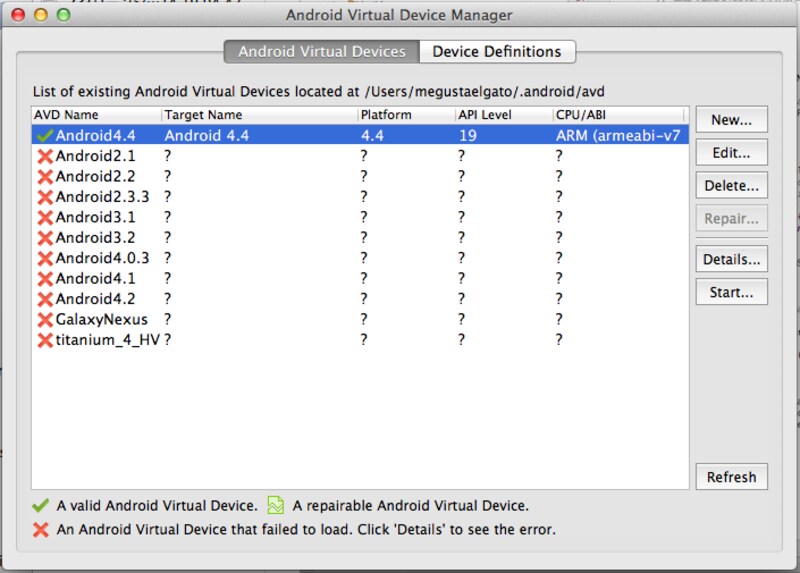Click the red X icon beside Android2.3.3
Screen dimensions: 800x573
[x=44, y=197]
